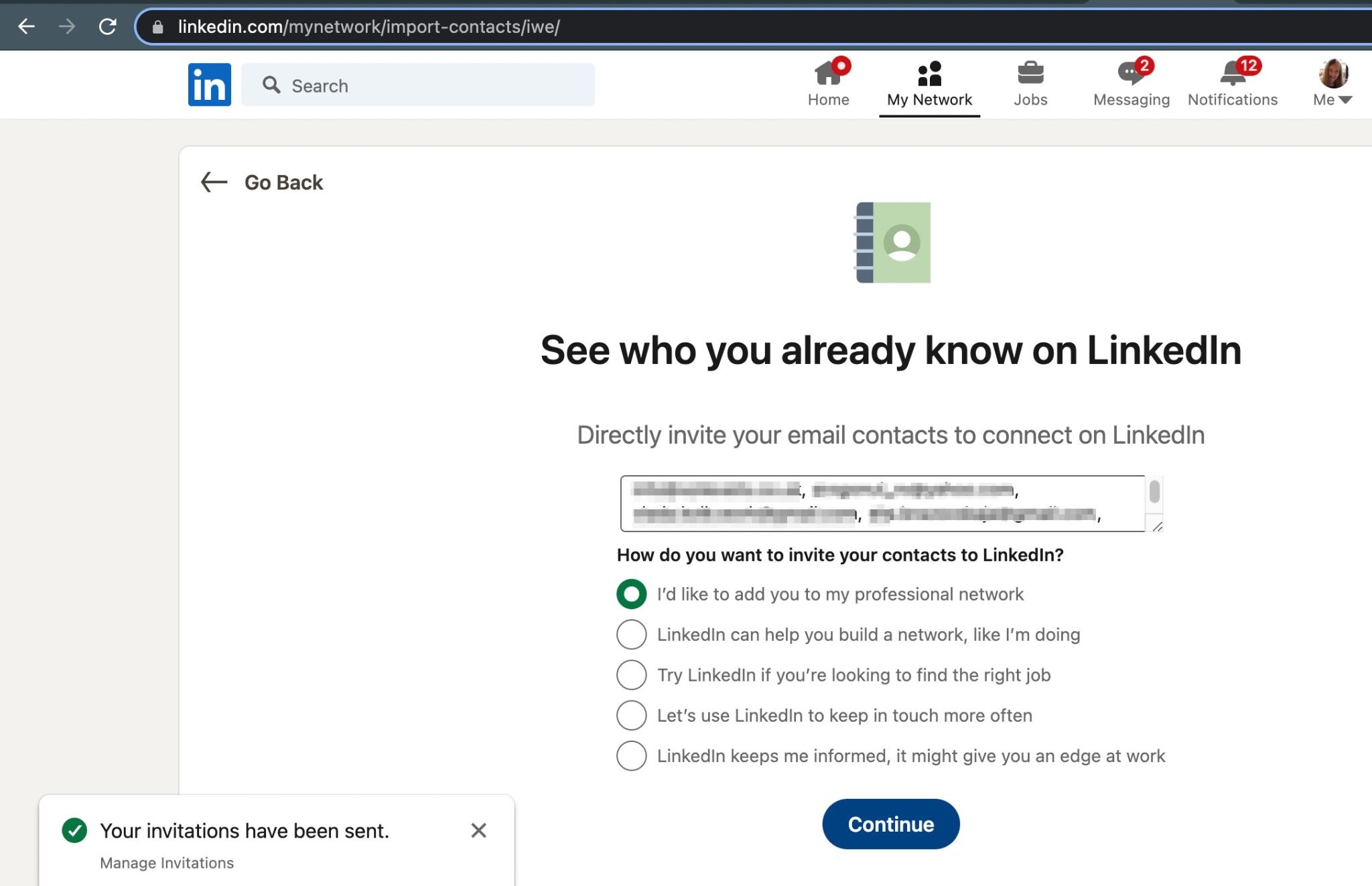Select "Let's use LinkedIn to keep in touch" option

coord(632,715)
